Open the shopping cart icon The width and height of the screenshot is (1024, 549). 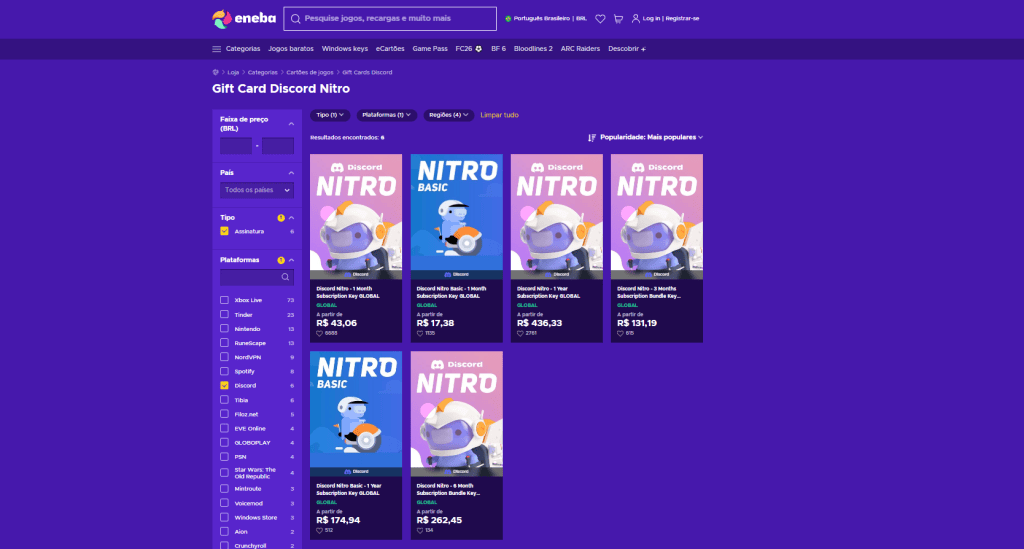pos(618,19)
